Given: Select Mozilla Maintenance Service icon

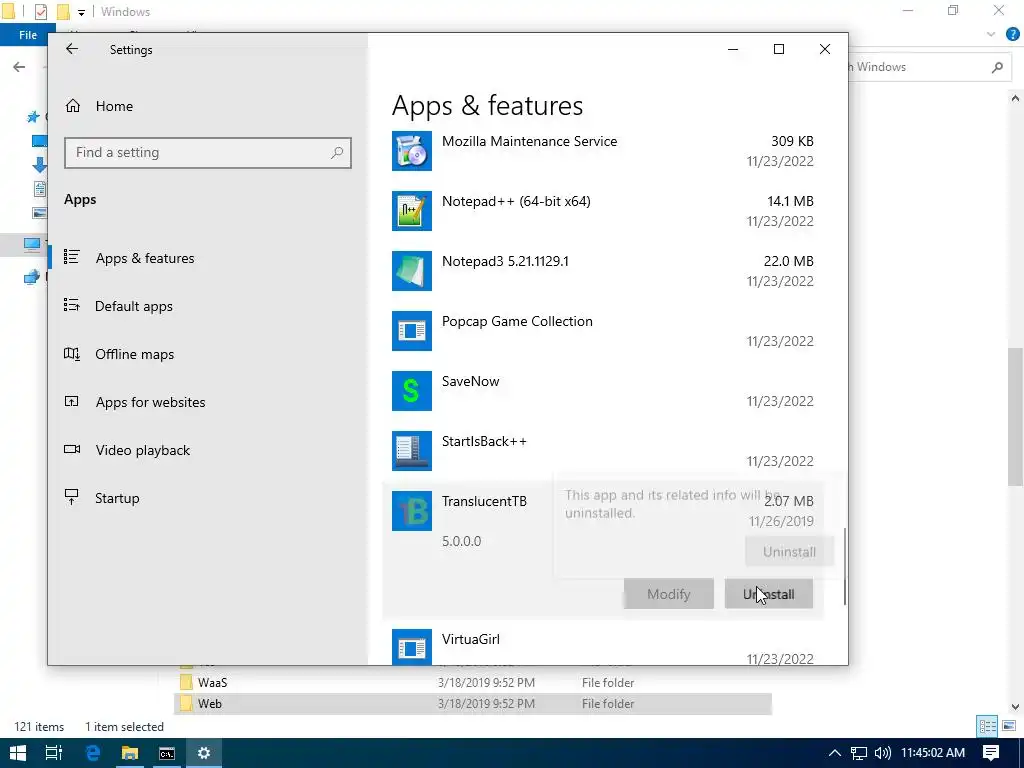Looking at the screenshot, I should point(411,151).
